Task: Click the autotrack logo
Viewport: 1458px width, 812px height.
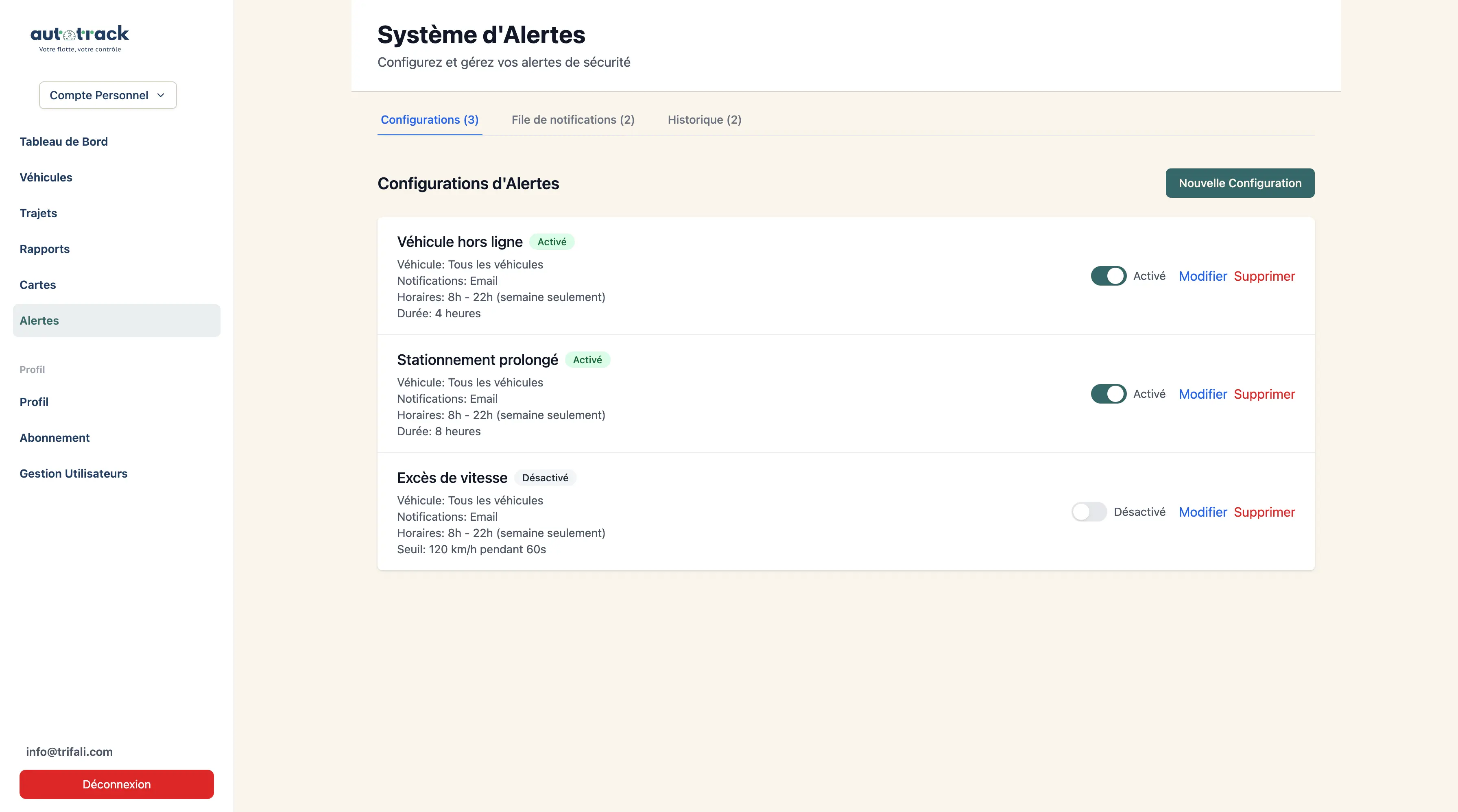Action: (80, 39)
